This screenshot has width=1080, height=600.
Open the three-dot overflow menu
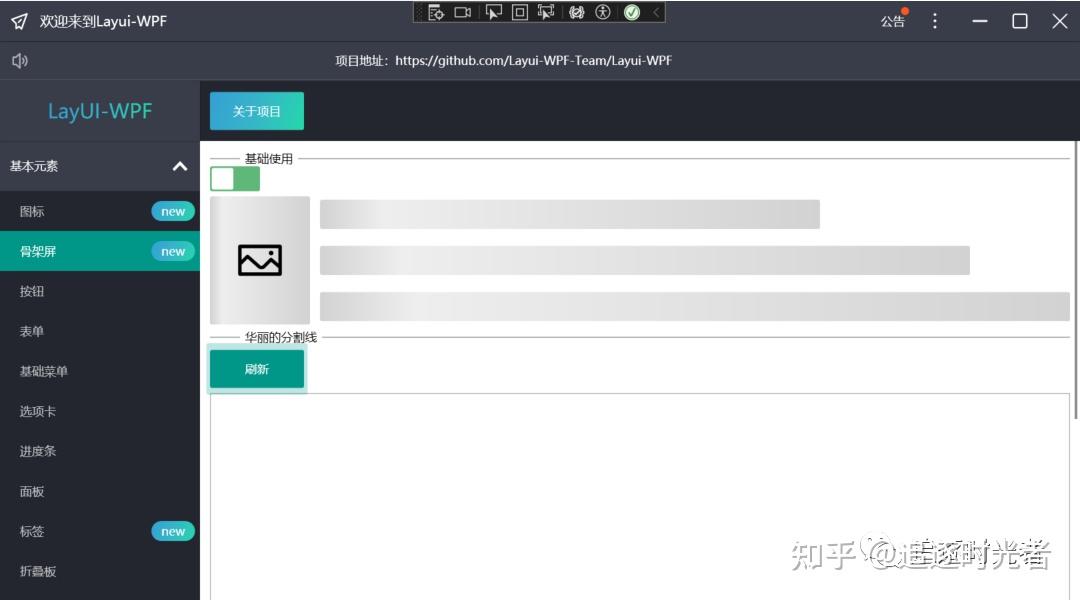(x=934, y=21)
